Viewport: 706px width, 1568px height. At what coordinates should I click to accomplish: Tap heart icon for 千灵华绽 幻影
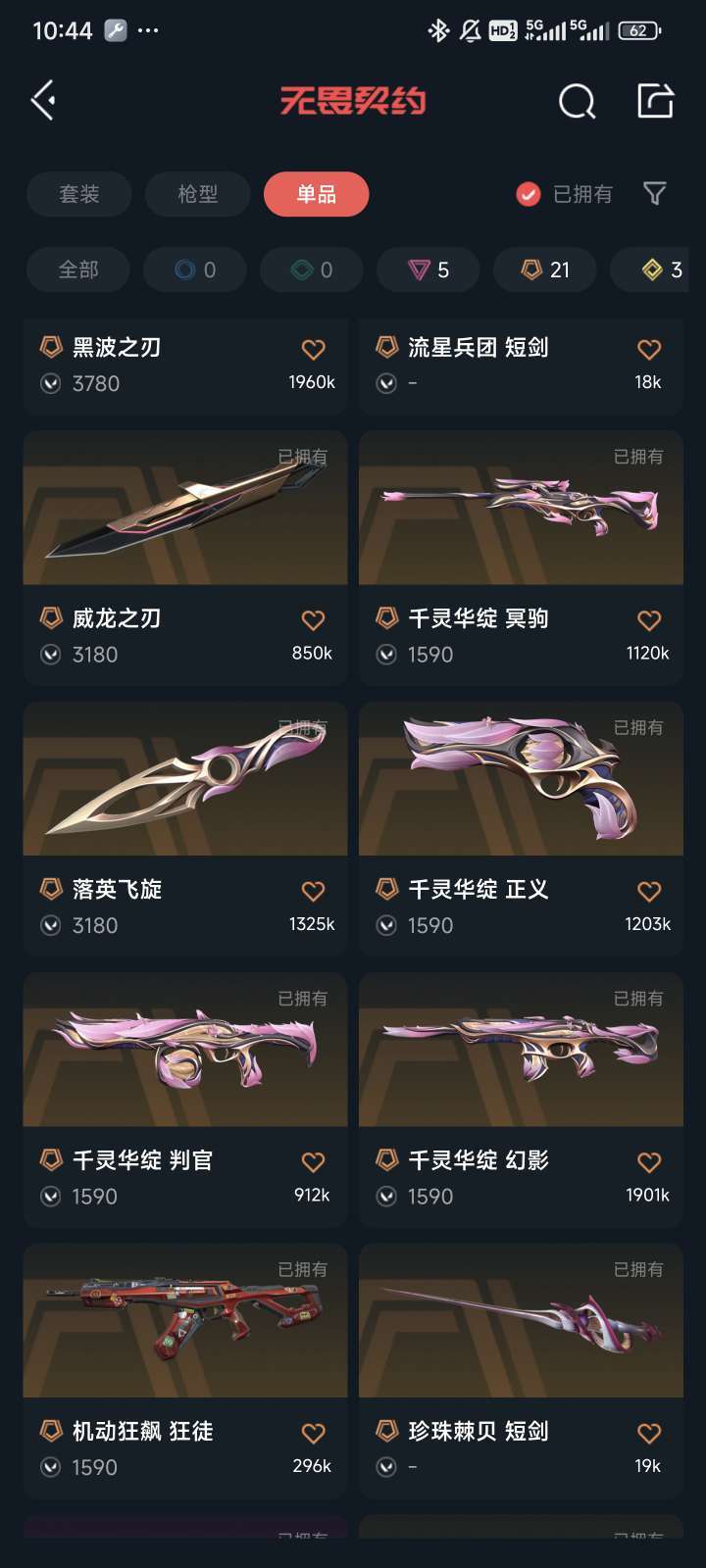pos(649,1162)
